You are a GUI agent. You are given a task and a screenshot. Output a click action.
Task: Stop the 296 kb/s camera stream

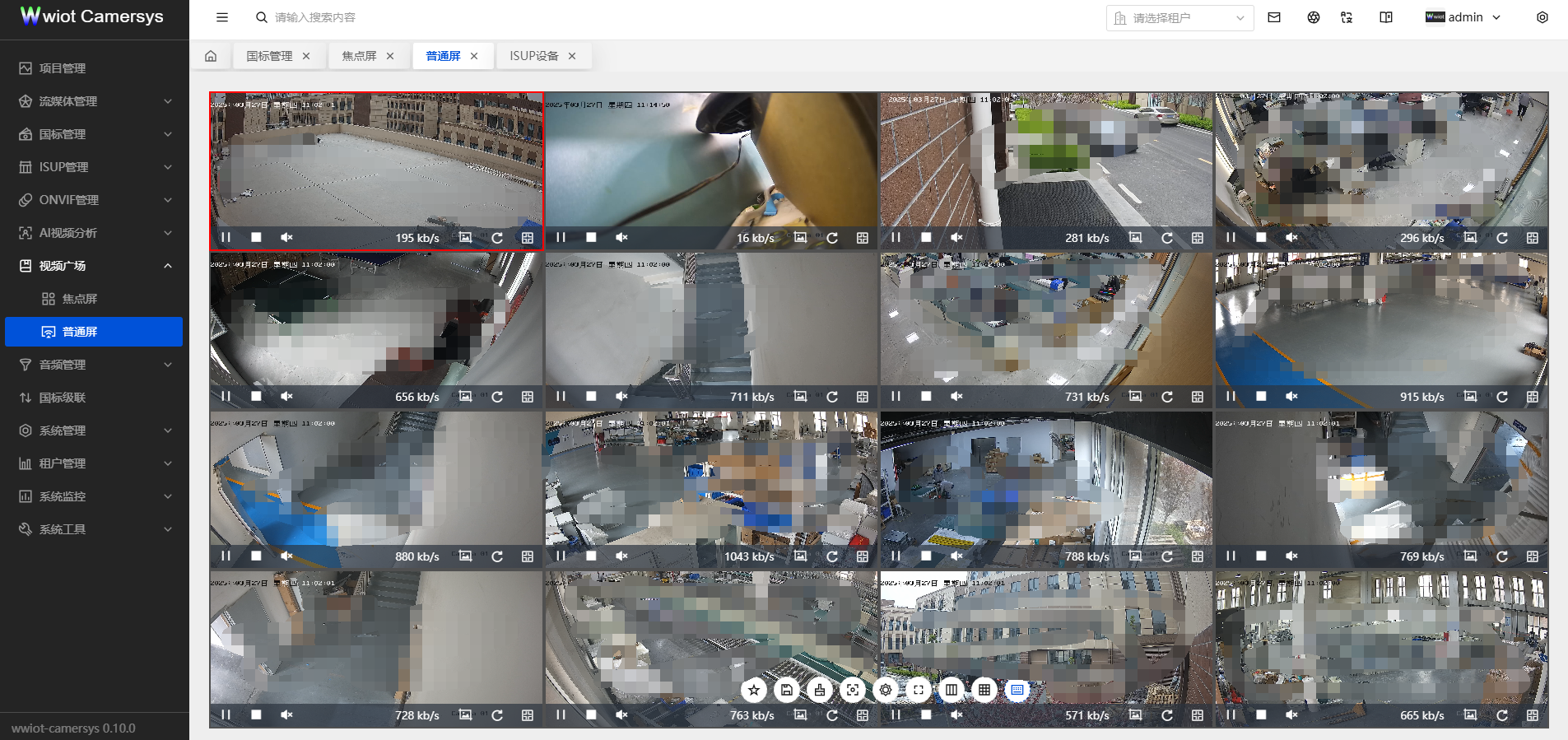1261,238
